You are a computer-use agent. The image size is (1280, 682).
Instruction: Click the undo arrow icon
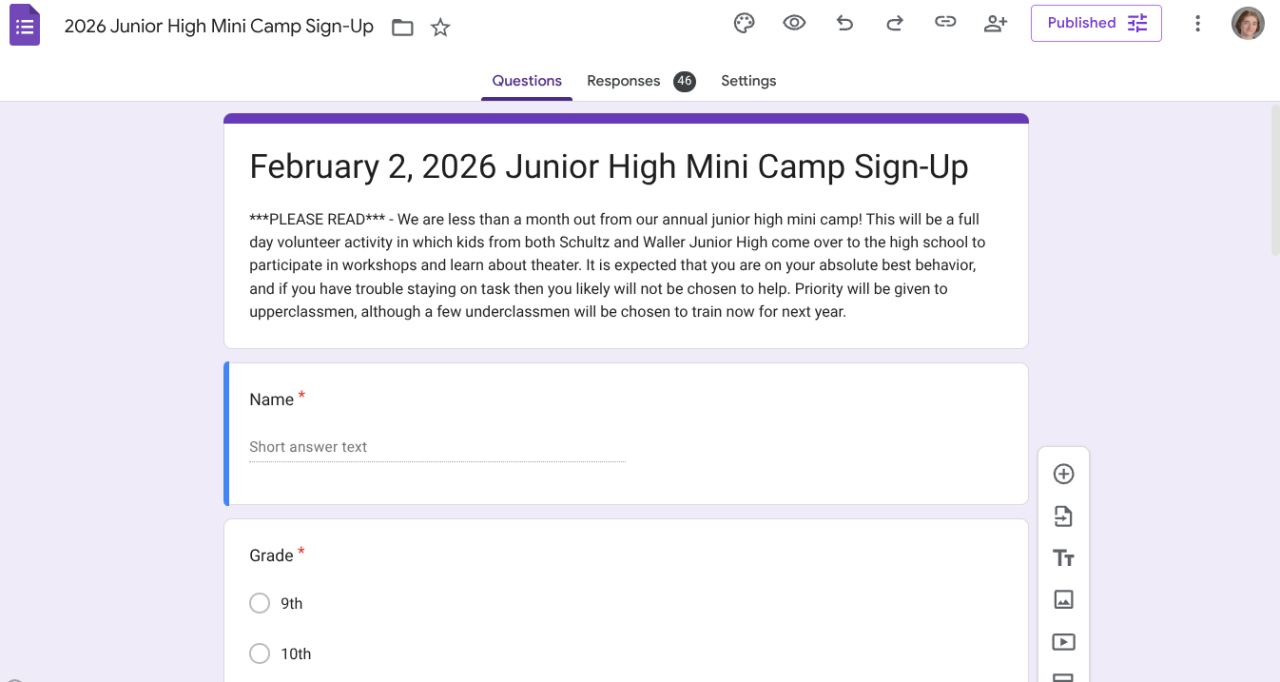[845, 23]
